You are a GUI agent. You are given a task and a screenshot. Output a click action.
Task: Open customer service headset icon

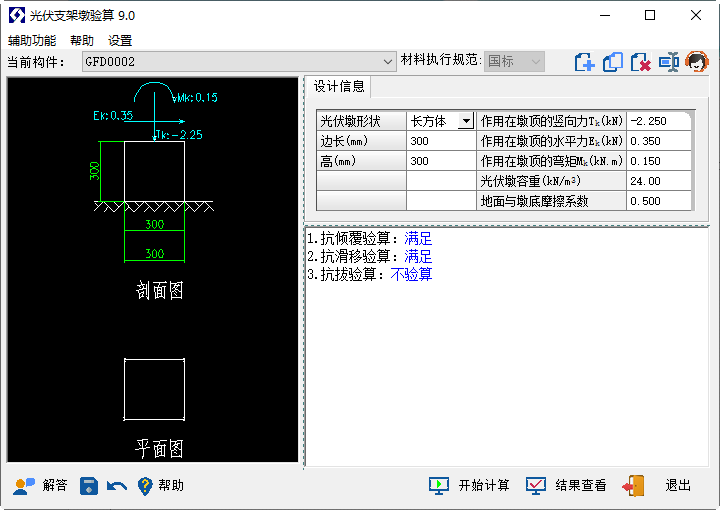[x=697, y=62]
